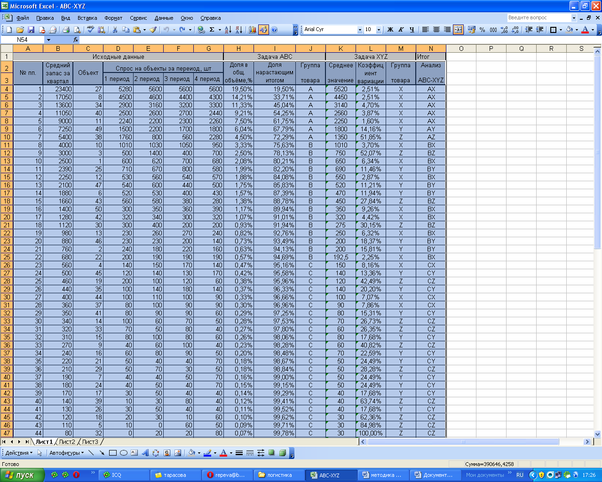Switch to the Лист2 sheet tab
The height and width of the screenshot is (482, 602).
[66, 441]
